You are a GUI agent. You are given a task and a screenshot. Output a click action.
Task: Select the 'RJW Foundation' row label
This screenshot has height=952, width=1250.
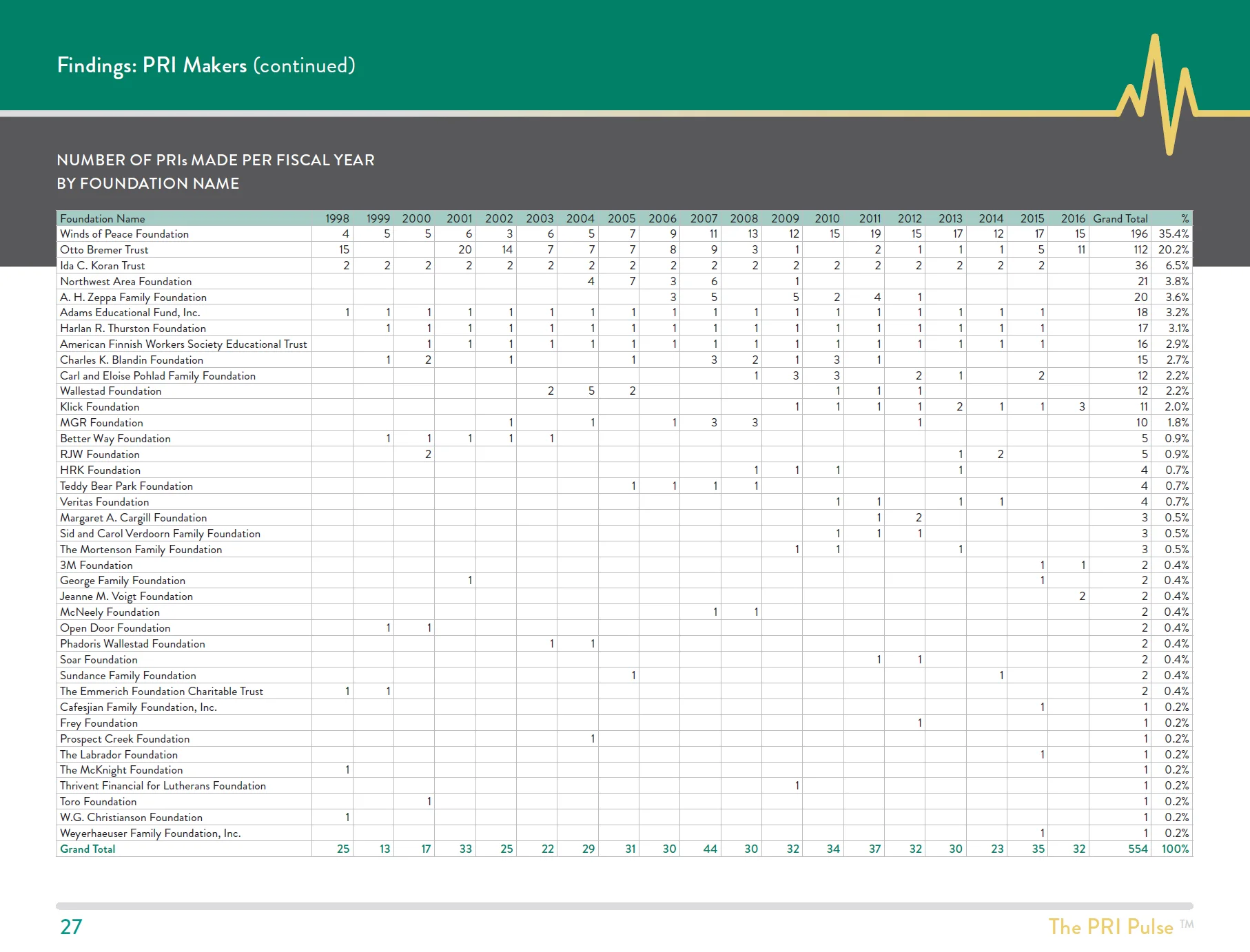point(99,455)
